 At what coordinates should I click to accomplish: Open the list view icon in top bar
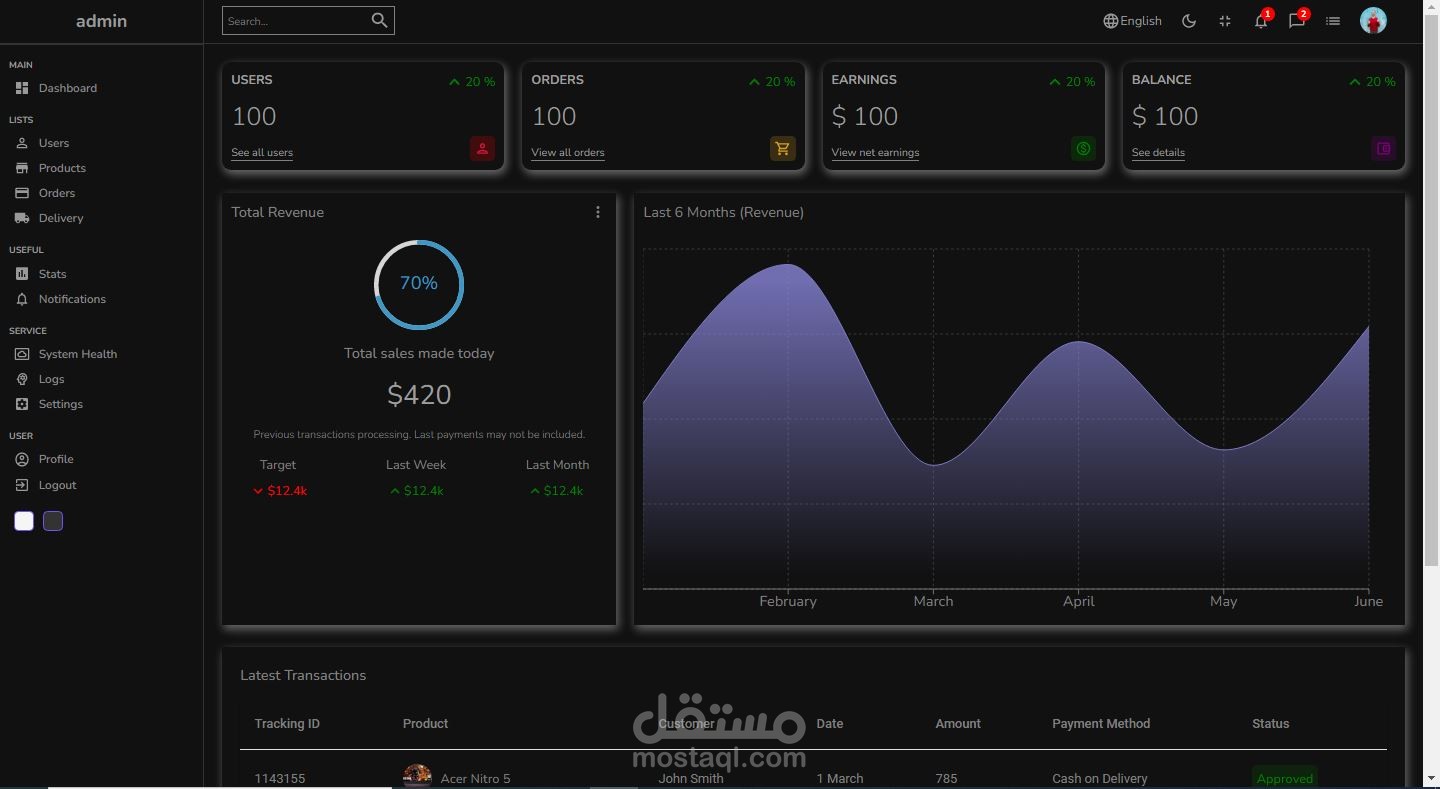tap(1333, 21)
